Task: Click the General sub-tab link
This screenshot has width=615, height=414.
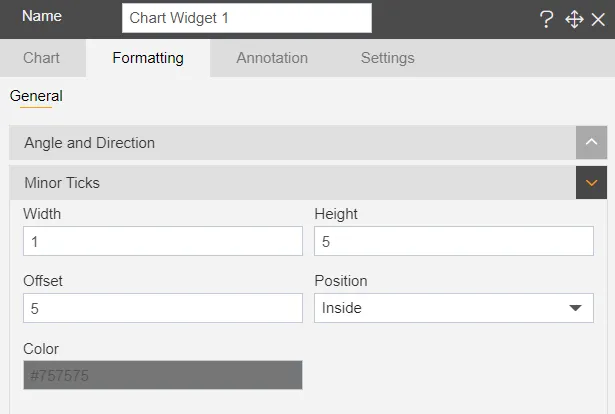Action: click(x=36, y=96)
